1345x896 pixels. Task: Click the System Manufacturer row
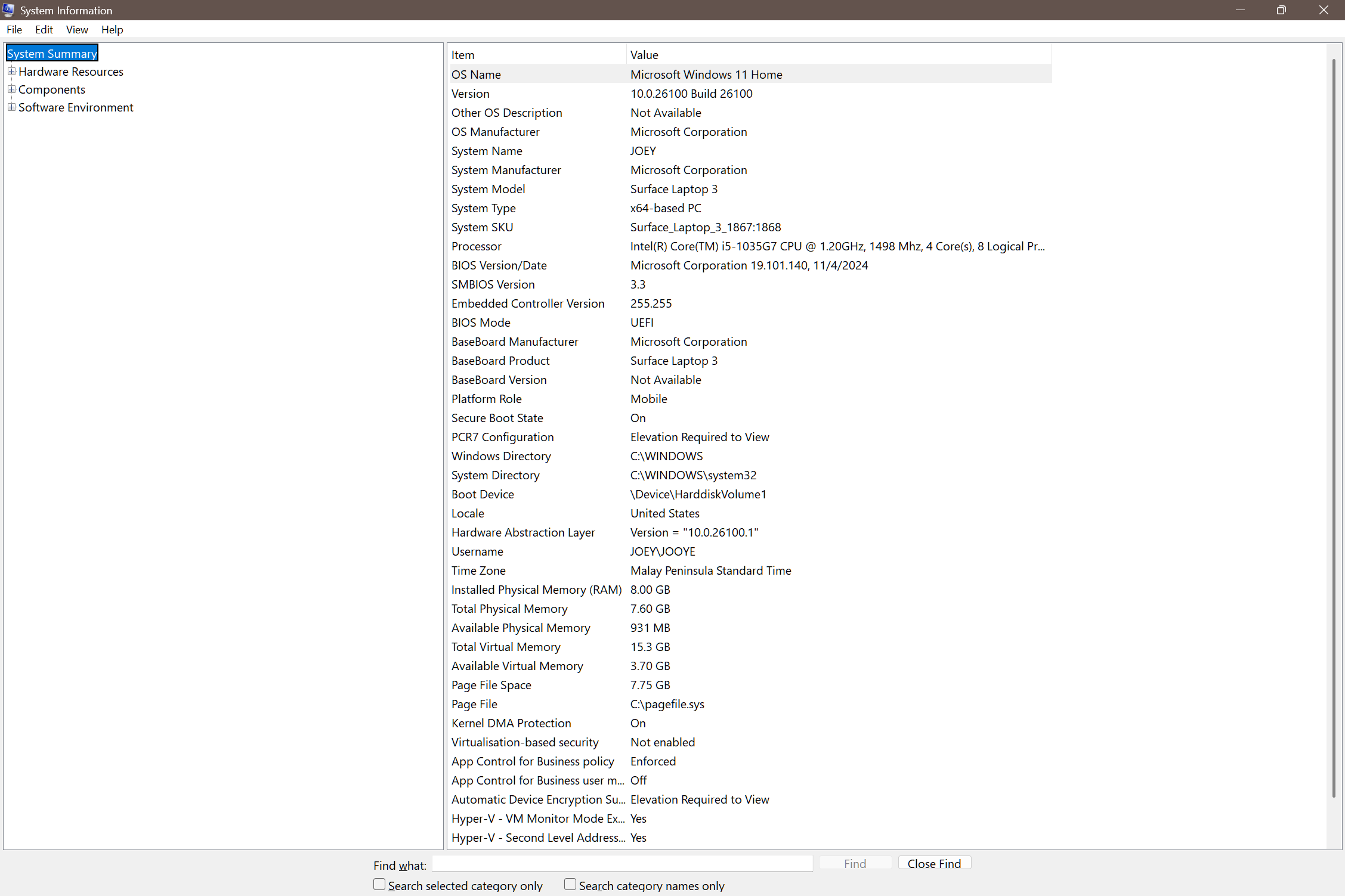coord(750,170)
